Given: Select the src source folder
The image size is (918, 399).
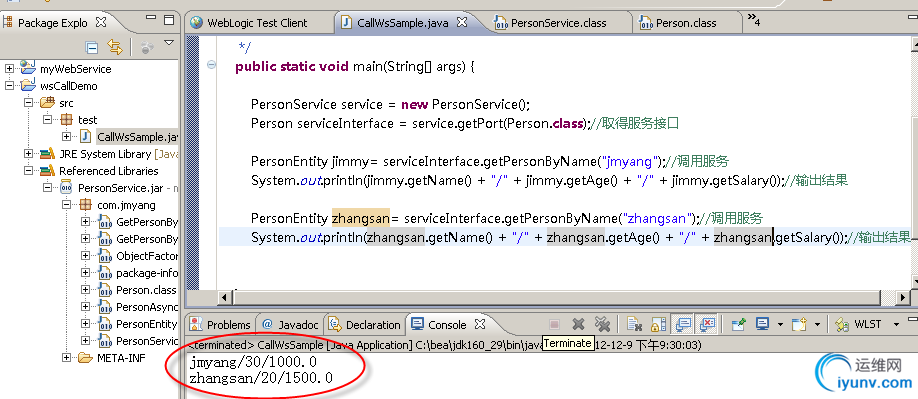Looking at the screenshot, I should point(66,103).
